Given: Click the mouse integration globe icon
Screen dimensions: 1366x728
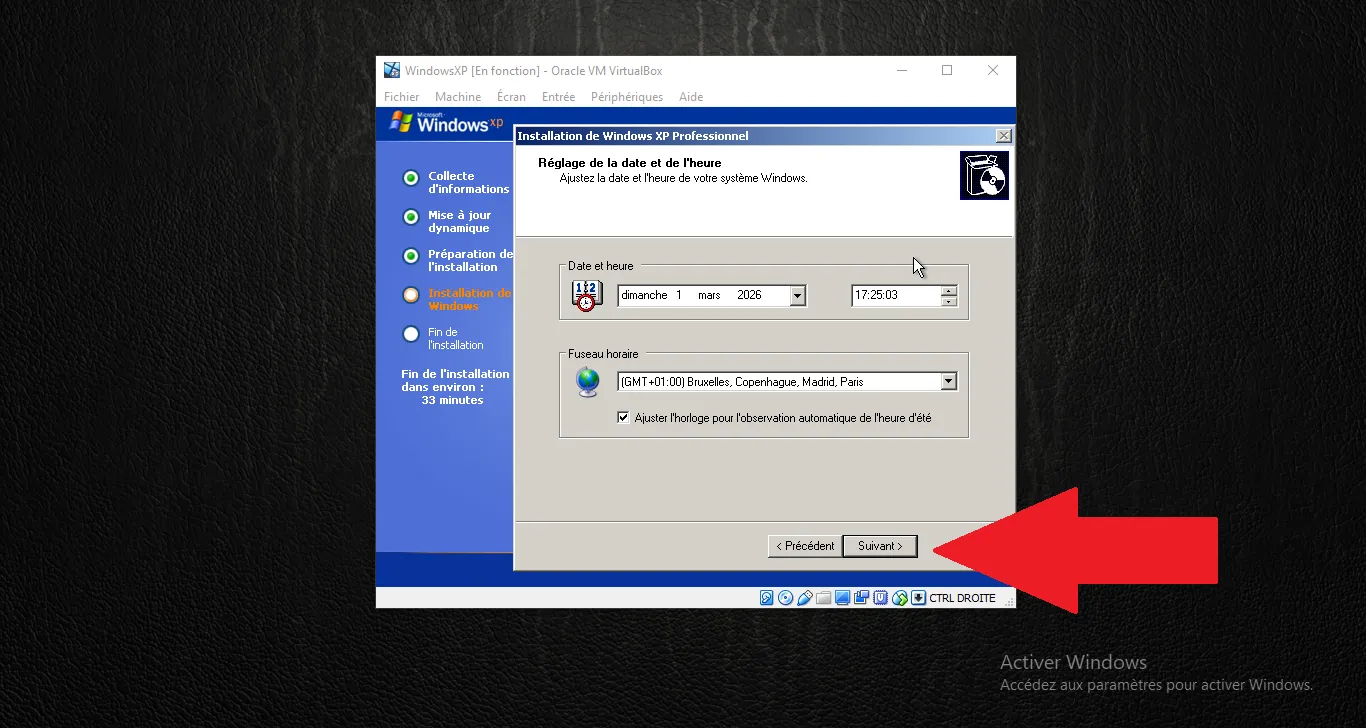Looking at the screenshot, I should (900, 598).
